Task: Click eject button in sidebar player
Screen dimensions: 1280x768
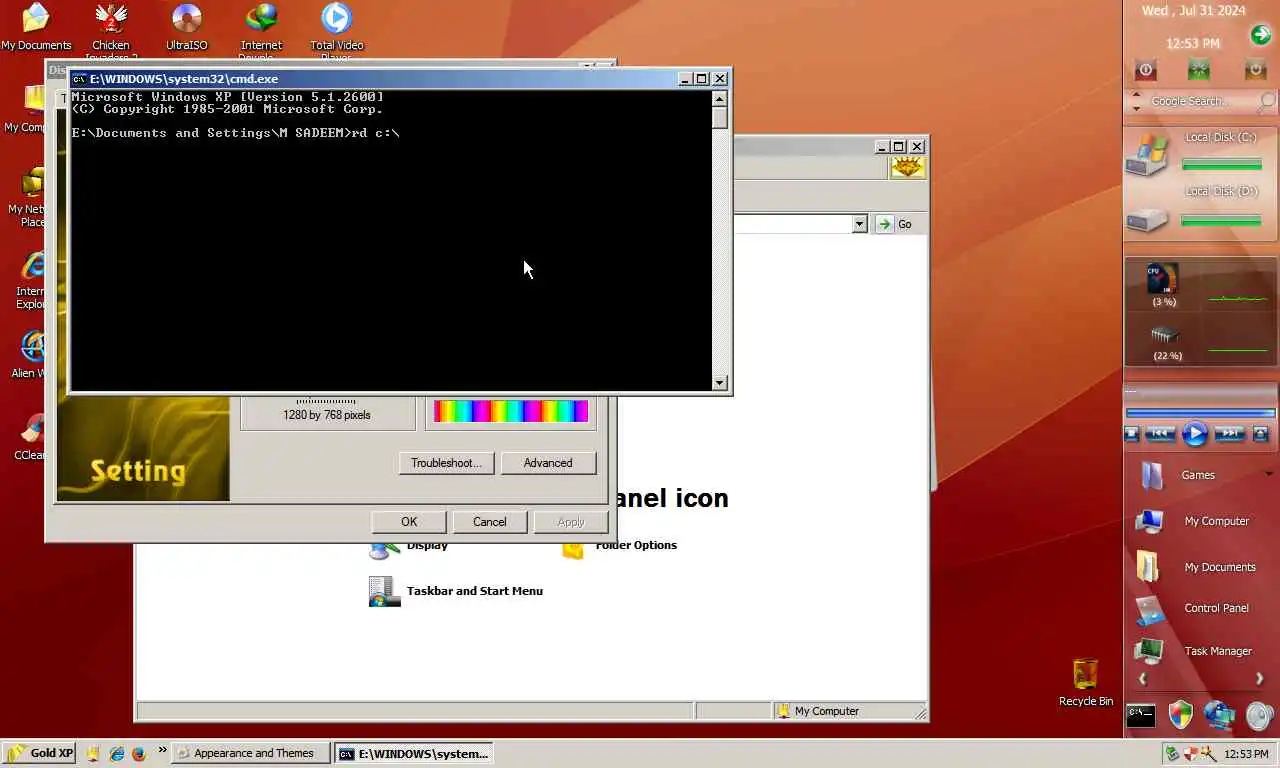Action: (x=1261, y=433)
